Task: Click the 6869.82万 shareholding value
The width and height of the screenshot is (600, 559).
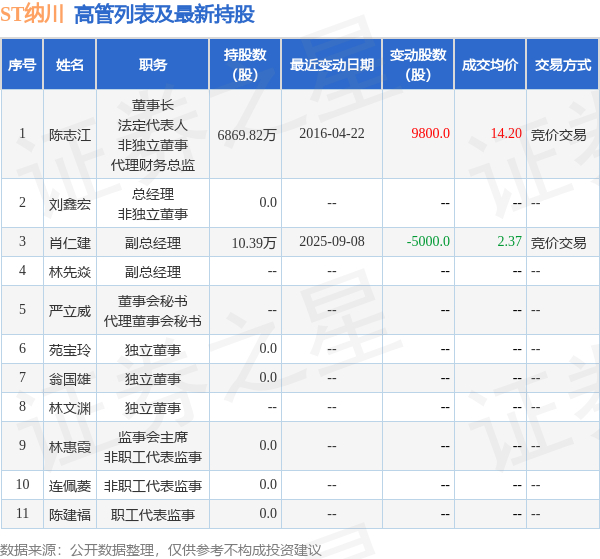Action: click(x=247, y=135)
